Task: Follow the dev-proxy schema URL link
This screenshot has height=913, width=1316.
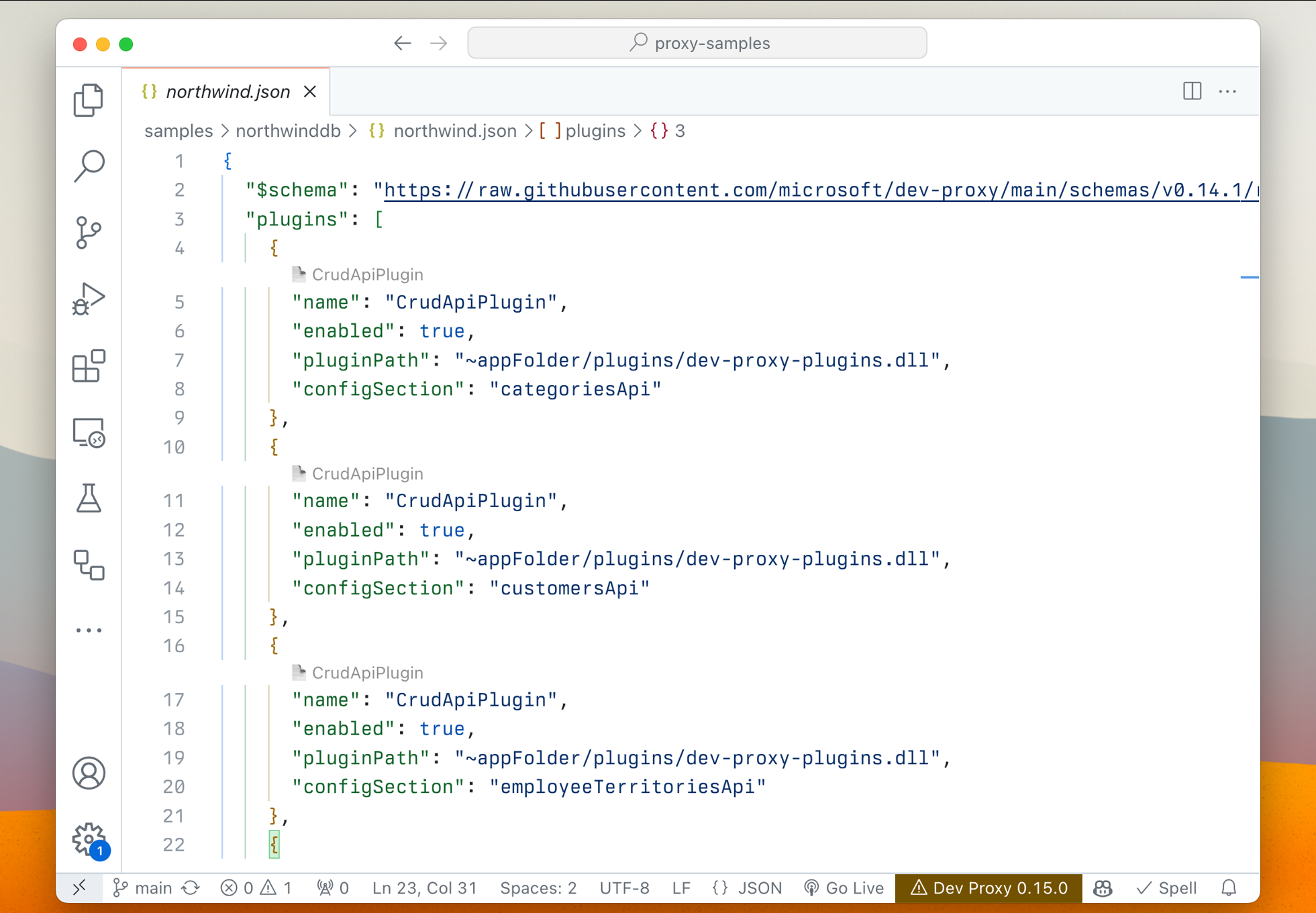Action: (x=805, y=190)
